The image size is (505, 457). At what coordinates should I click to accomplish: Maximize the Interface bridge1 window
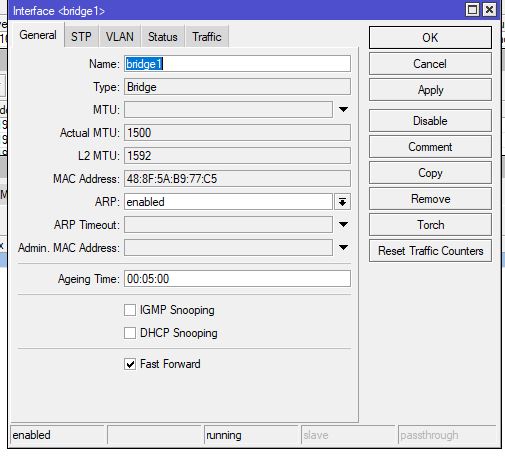[x=472, y=9]
